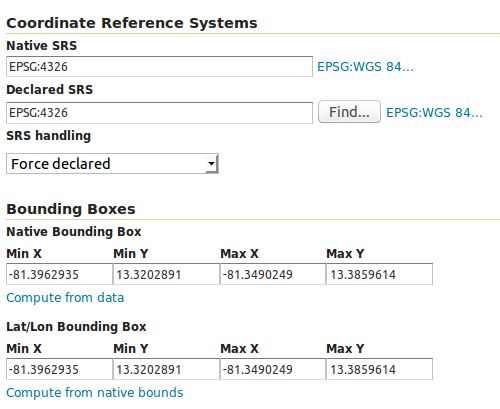
Task: Click the Native SRS input field
Action: [159, 67]
